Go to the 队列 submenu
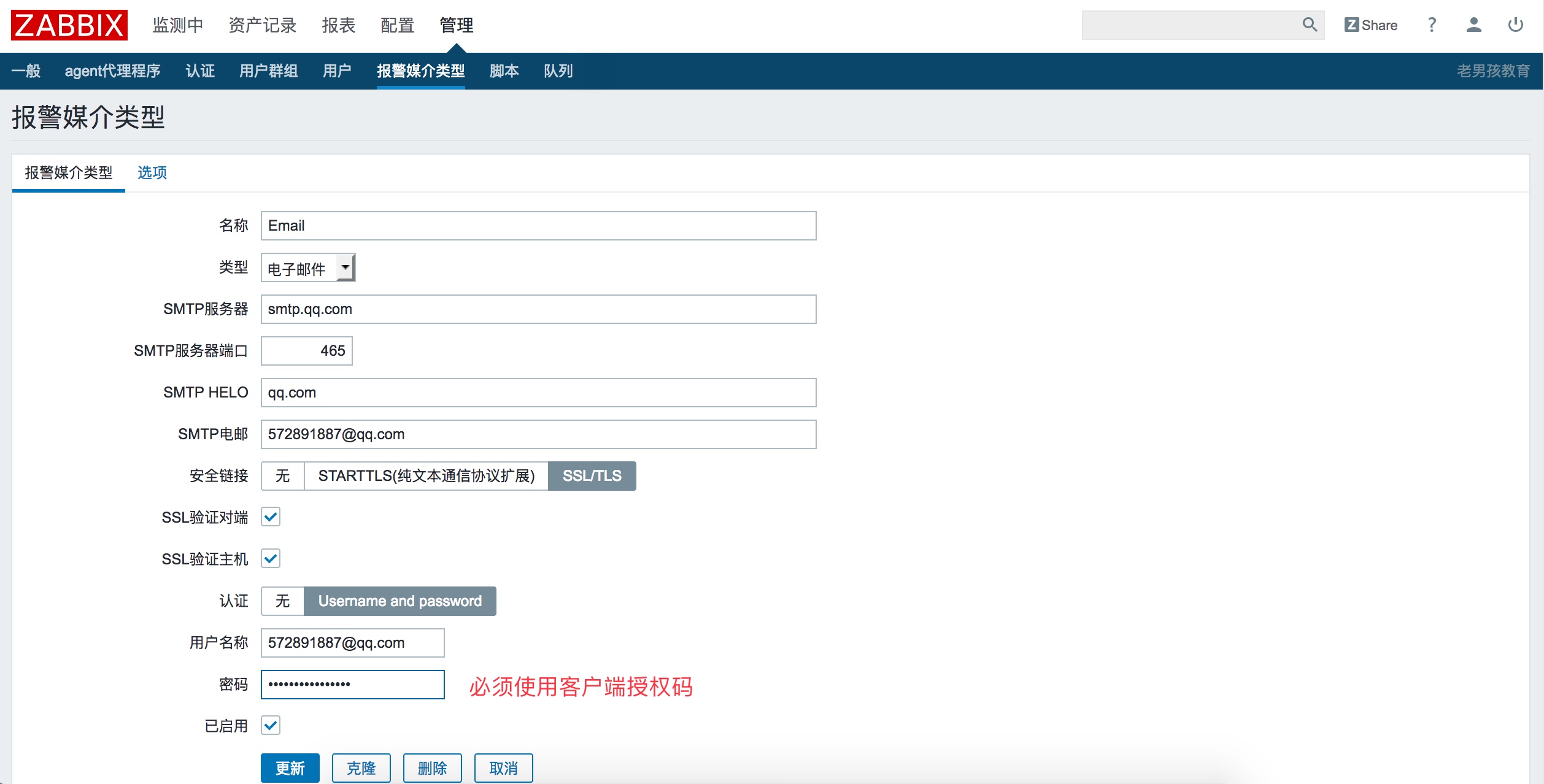 (x=558, y=71)
